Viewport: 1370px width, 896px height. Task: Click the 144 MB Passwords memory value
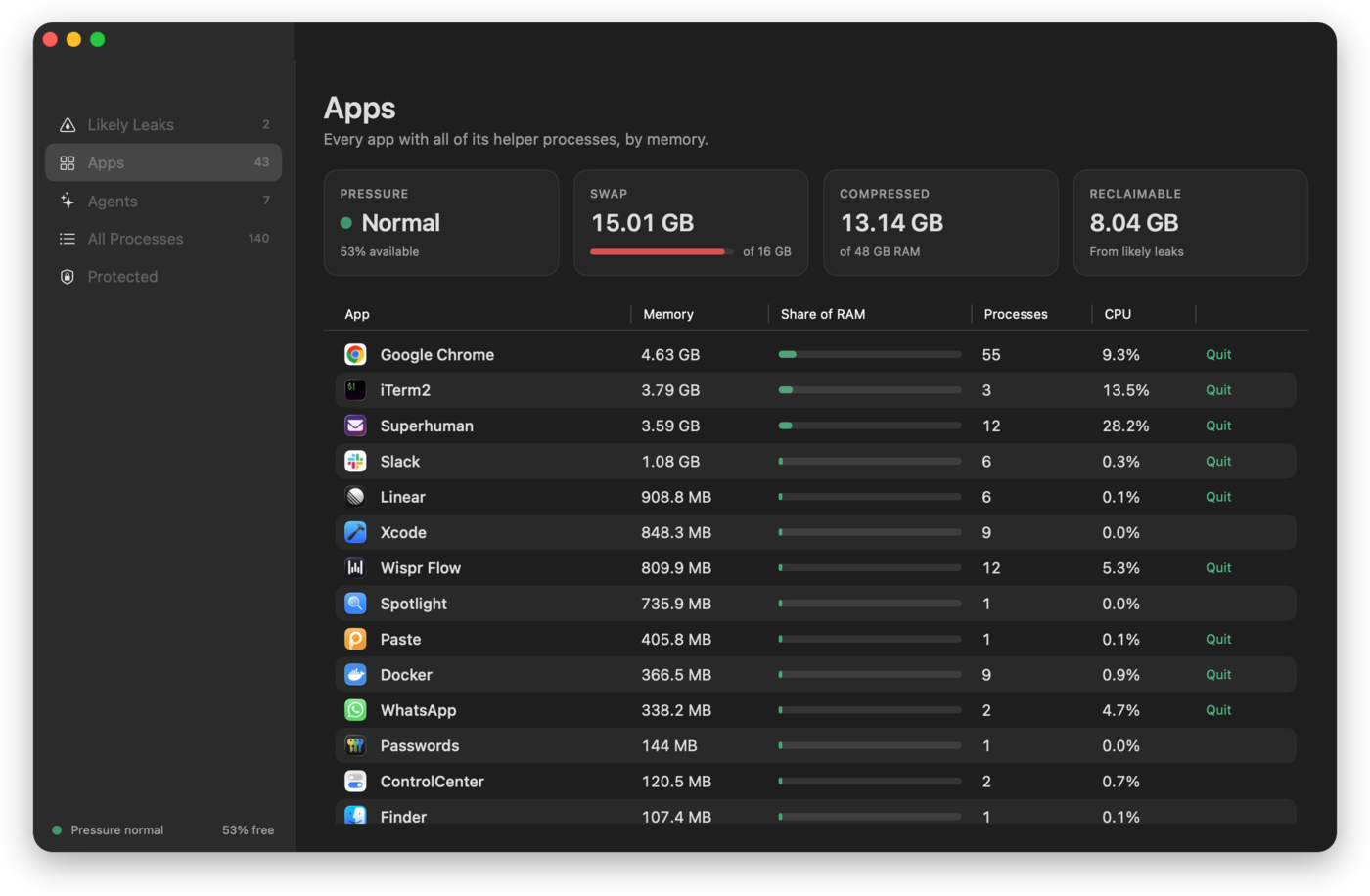[x=669, y=745]
